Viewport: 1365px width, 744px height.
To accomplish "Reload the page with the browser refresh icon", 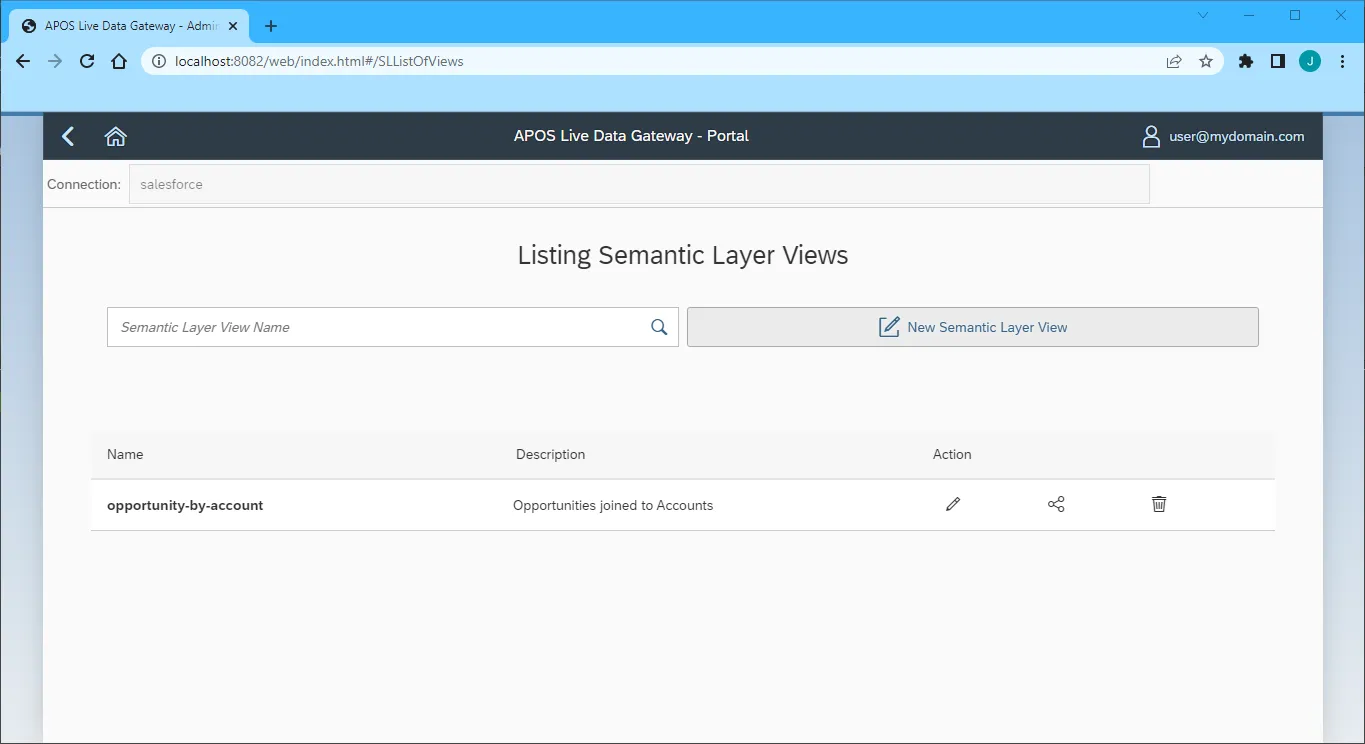I will [86, 61].
